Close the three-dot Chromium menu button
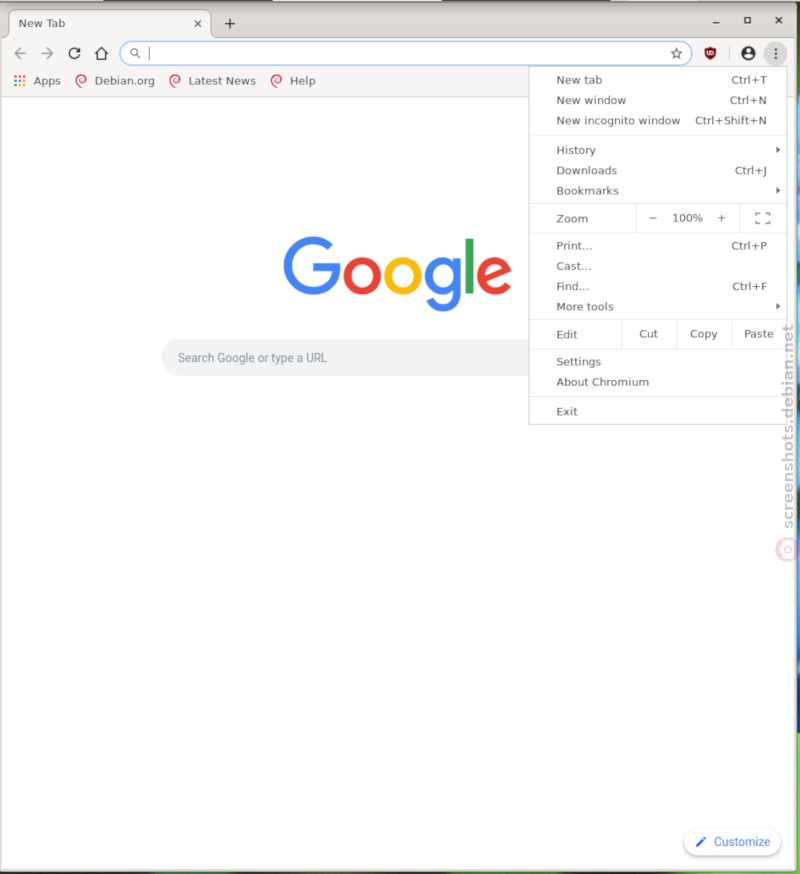Image resolution: width=800 pixels, height=874 pixels. click(775, 54)
